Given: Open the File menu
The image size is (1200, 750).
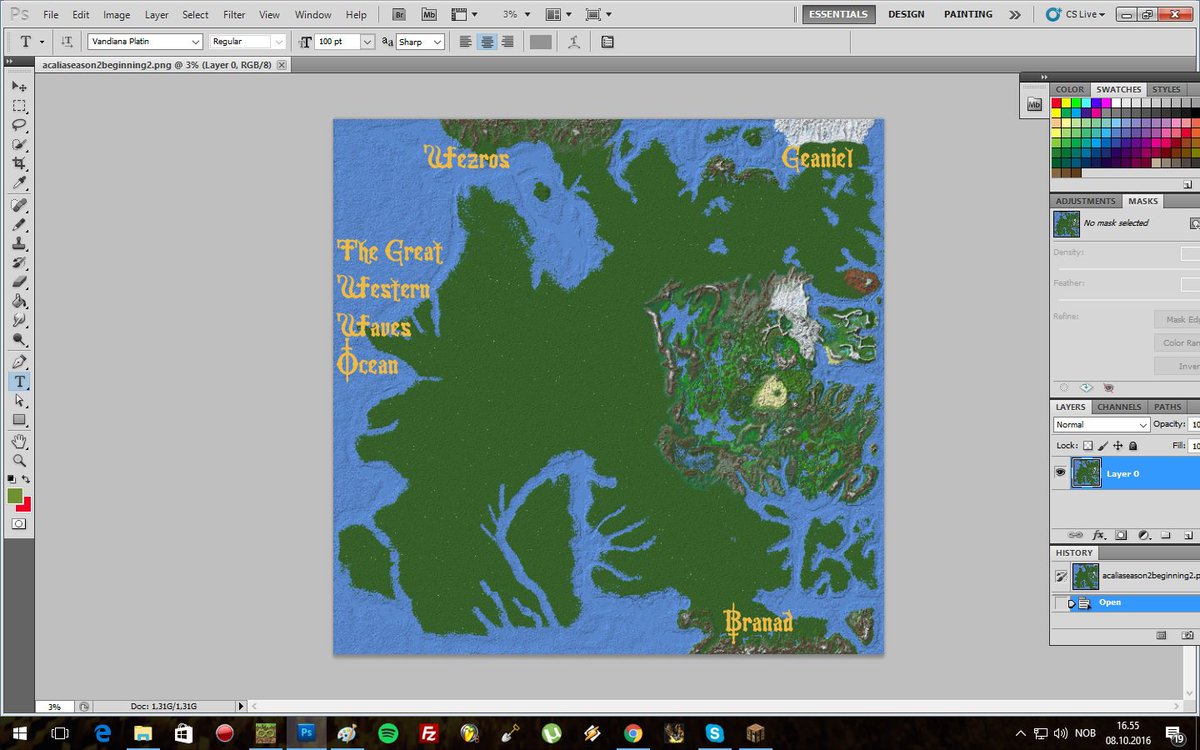Looking at the screenshot, I should 50,15.
